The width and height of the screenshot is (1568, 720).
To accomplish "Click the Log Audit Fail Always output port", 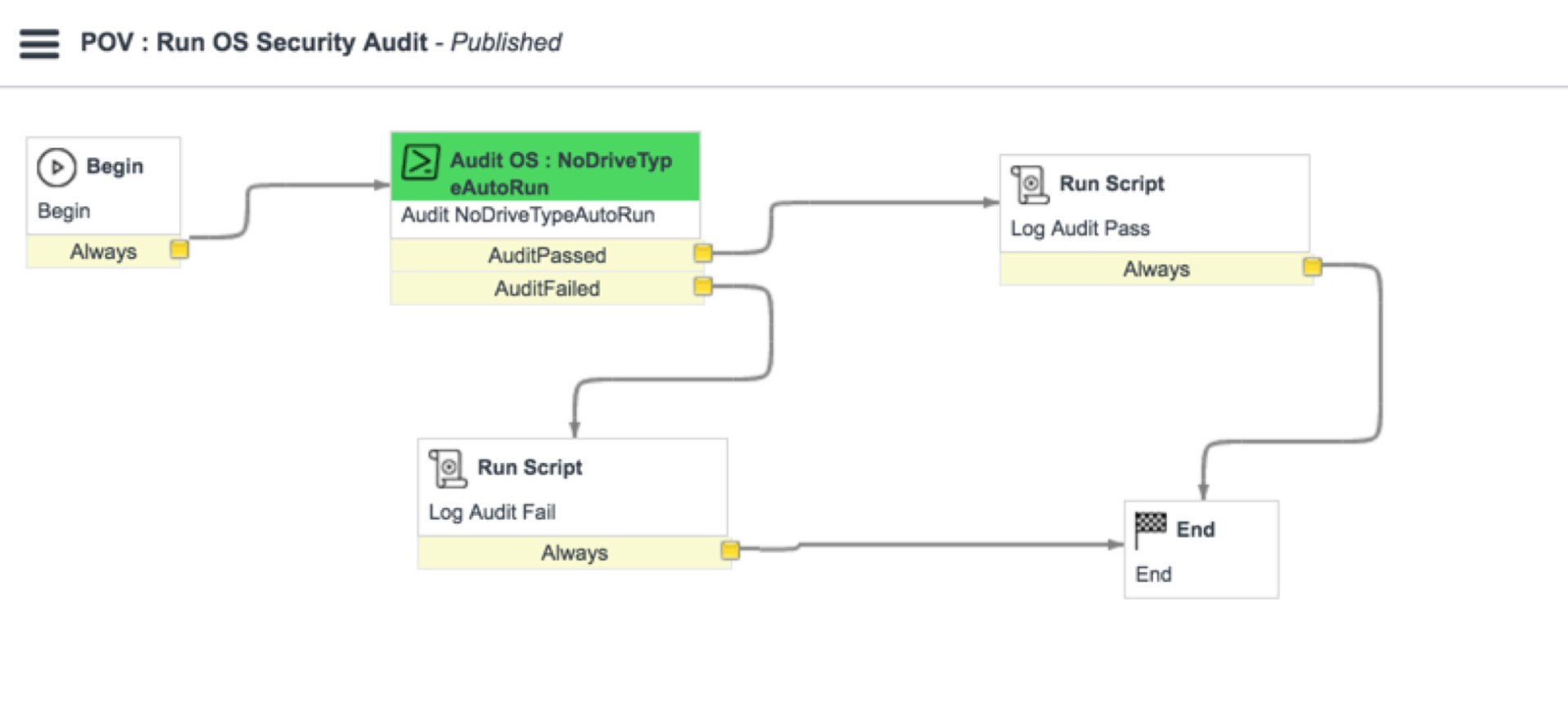I will click(730, 550).
